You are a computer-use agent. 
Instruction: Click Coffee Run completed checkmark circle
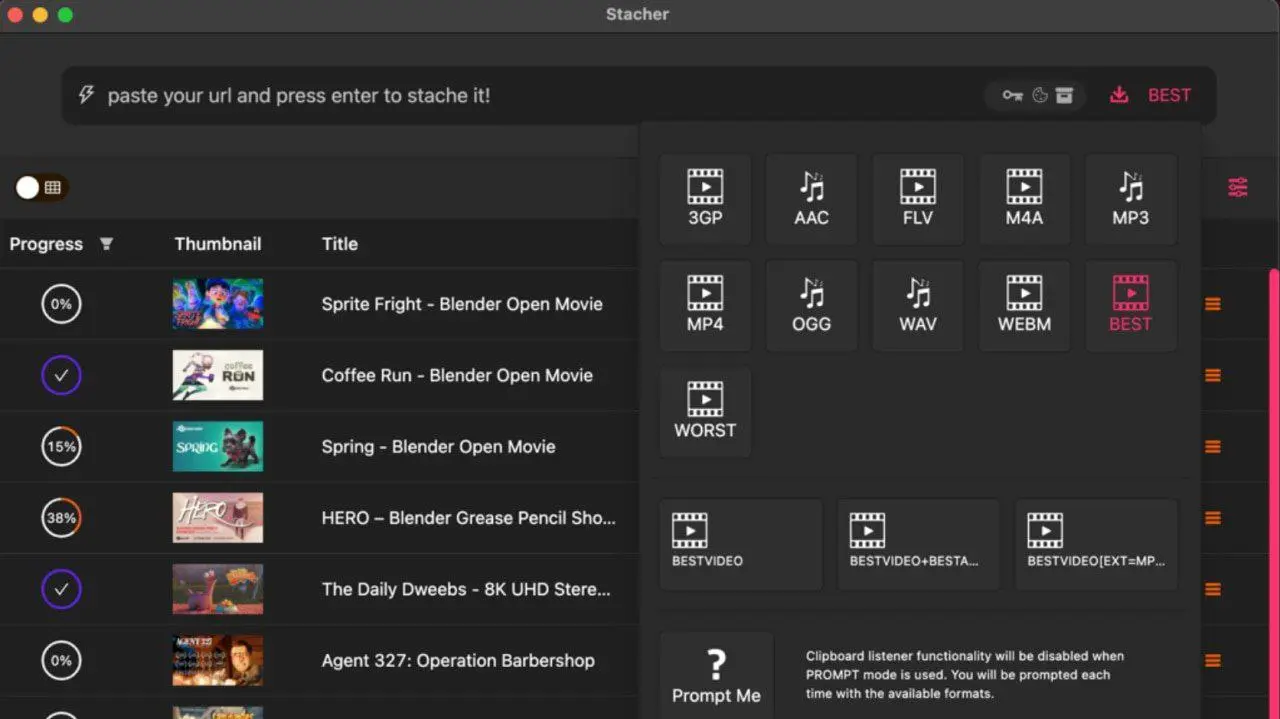coord(61,375)
